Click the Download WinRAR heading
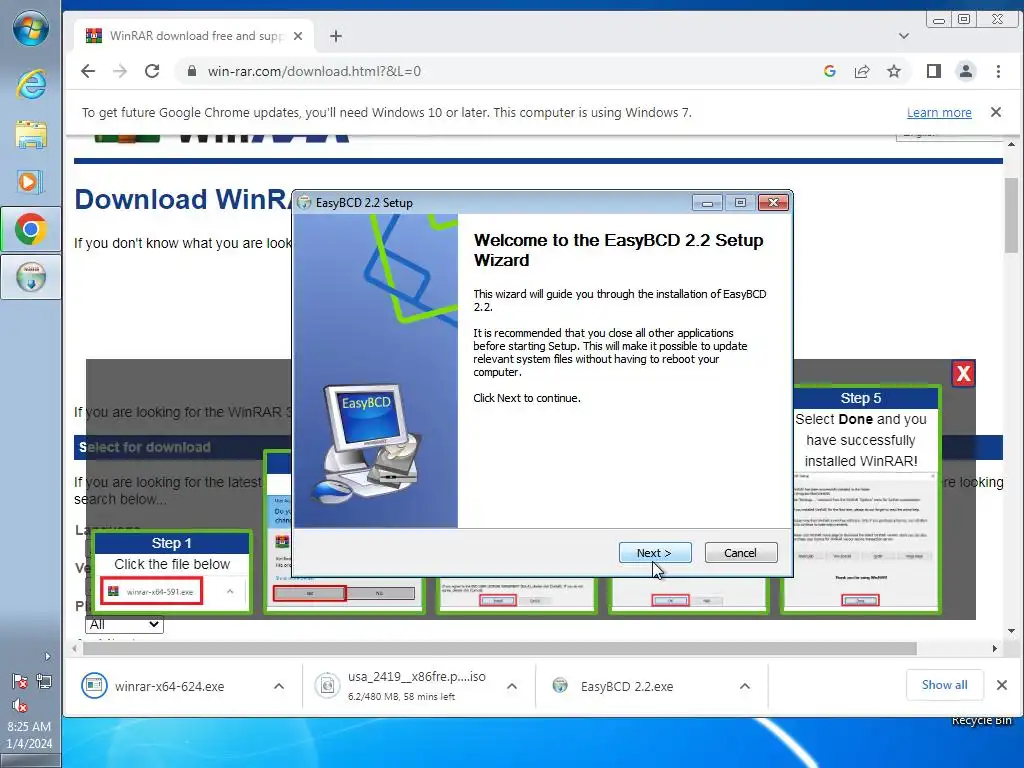Screen dimensions: 1024x768 click(181, 200)
